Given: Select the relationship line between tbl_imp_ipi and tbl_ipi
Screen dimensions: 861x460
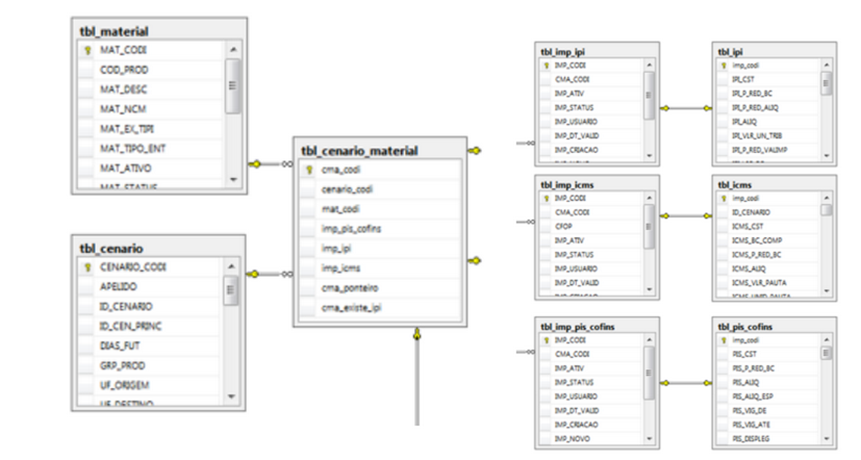Looking at the screenshot, I should tap(686, 108).
